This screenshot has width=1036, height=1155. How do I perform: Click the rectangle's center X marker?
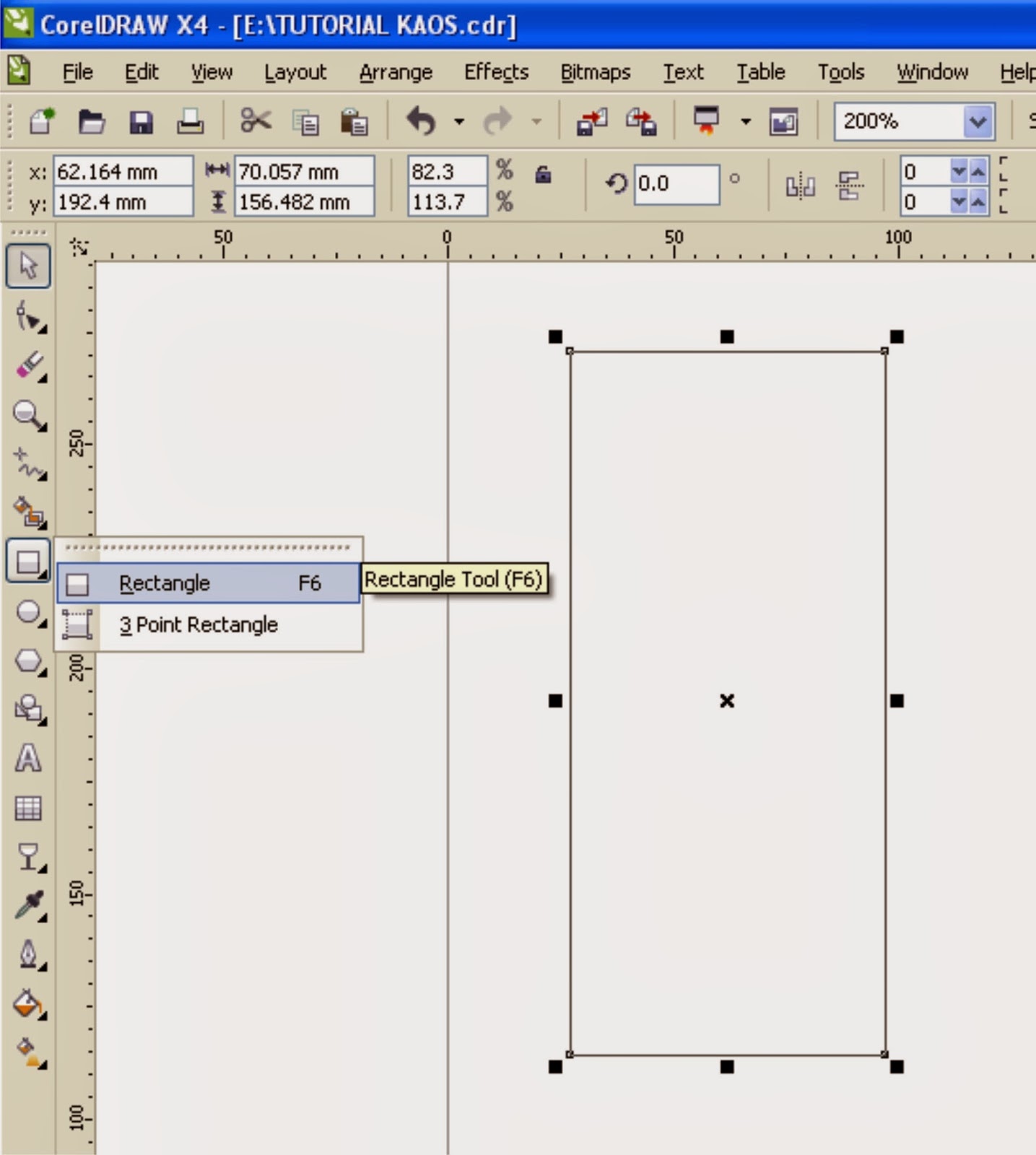click(727, 701)
